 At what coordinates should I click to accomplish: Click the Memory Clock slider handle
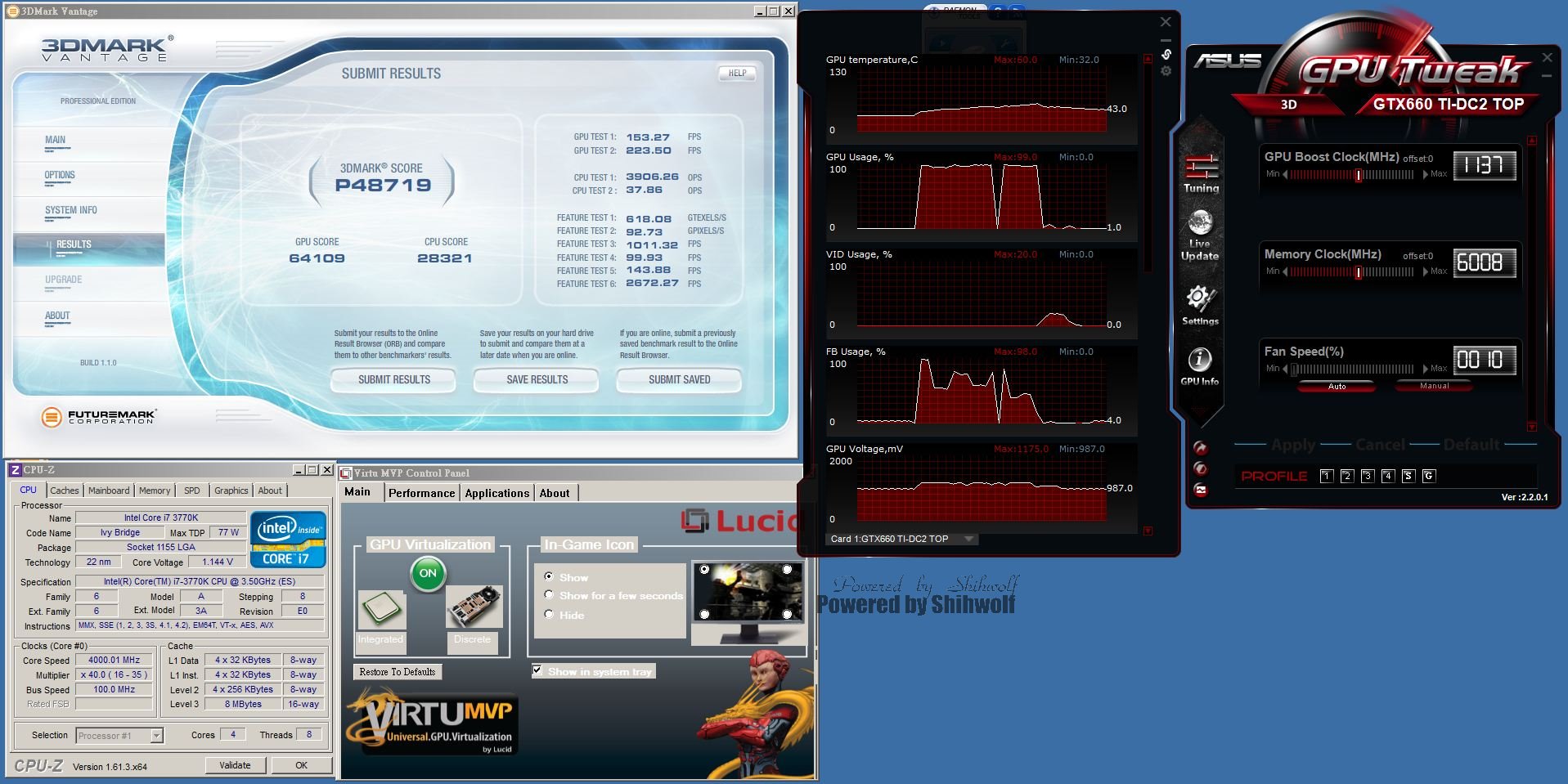(x=1359, y=272)
